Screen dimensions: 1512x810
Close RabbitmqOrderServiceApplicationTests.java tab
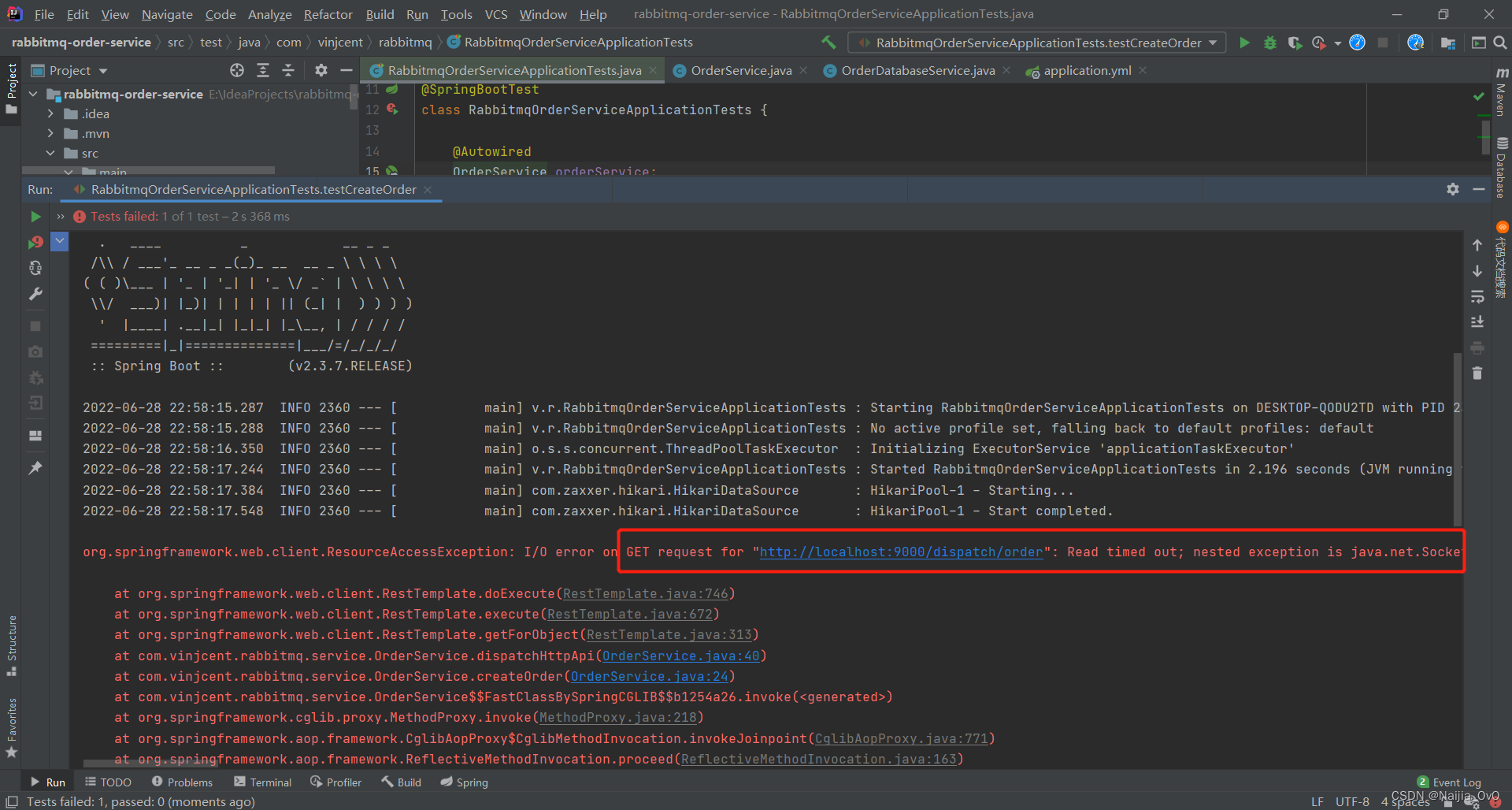(653, 70)
